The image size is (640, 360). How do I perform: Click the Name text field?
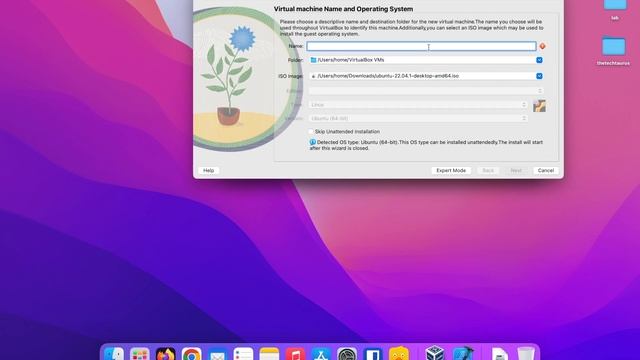[421, 46]
